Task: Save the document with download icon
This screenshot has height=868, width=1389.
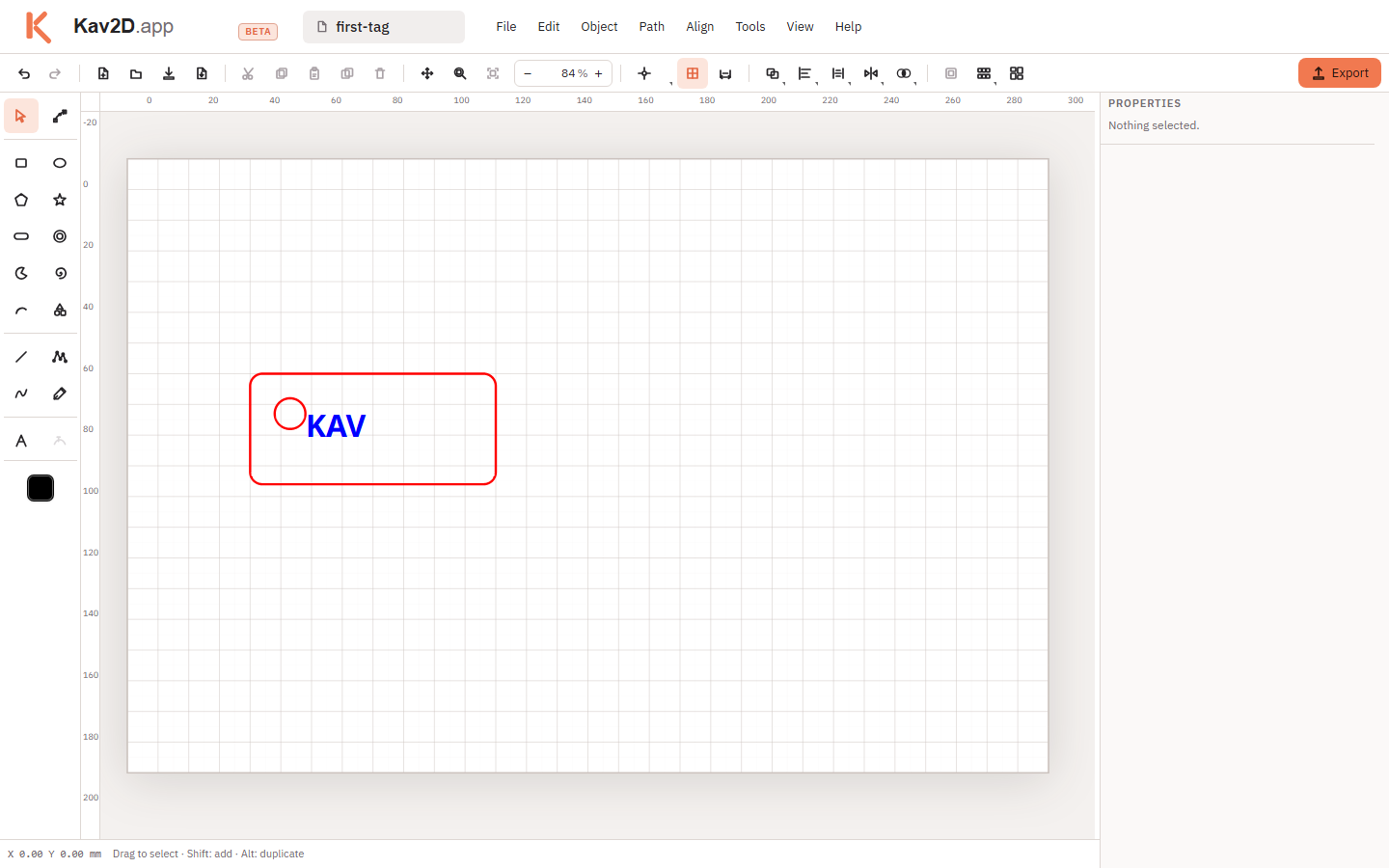Action: tap(169, 73)
